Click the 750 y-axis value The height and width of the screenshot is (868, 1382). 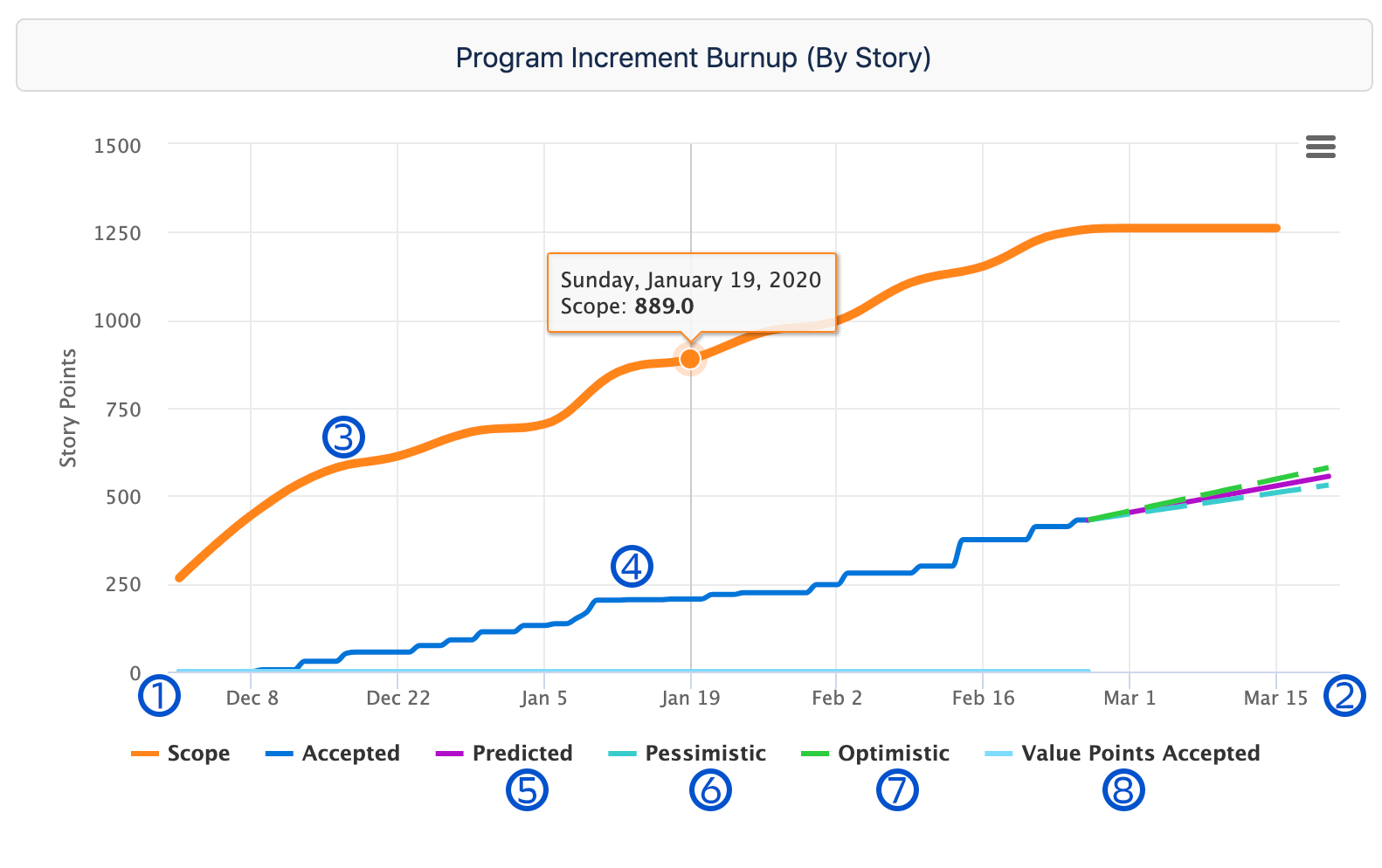click(x=123, y=409)
